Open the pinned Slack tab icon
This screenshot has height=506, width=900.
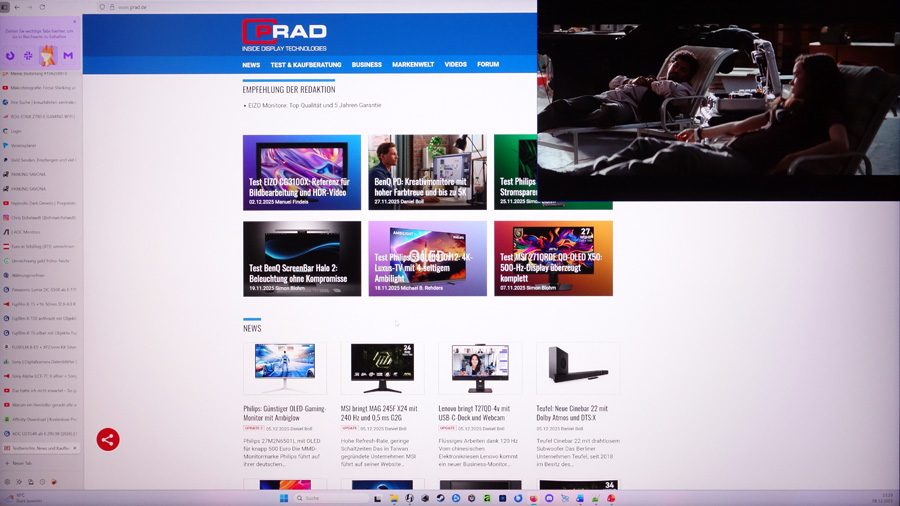[29, 56]
